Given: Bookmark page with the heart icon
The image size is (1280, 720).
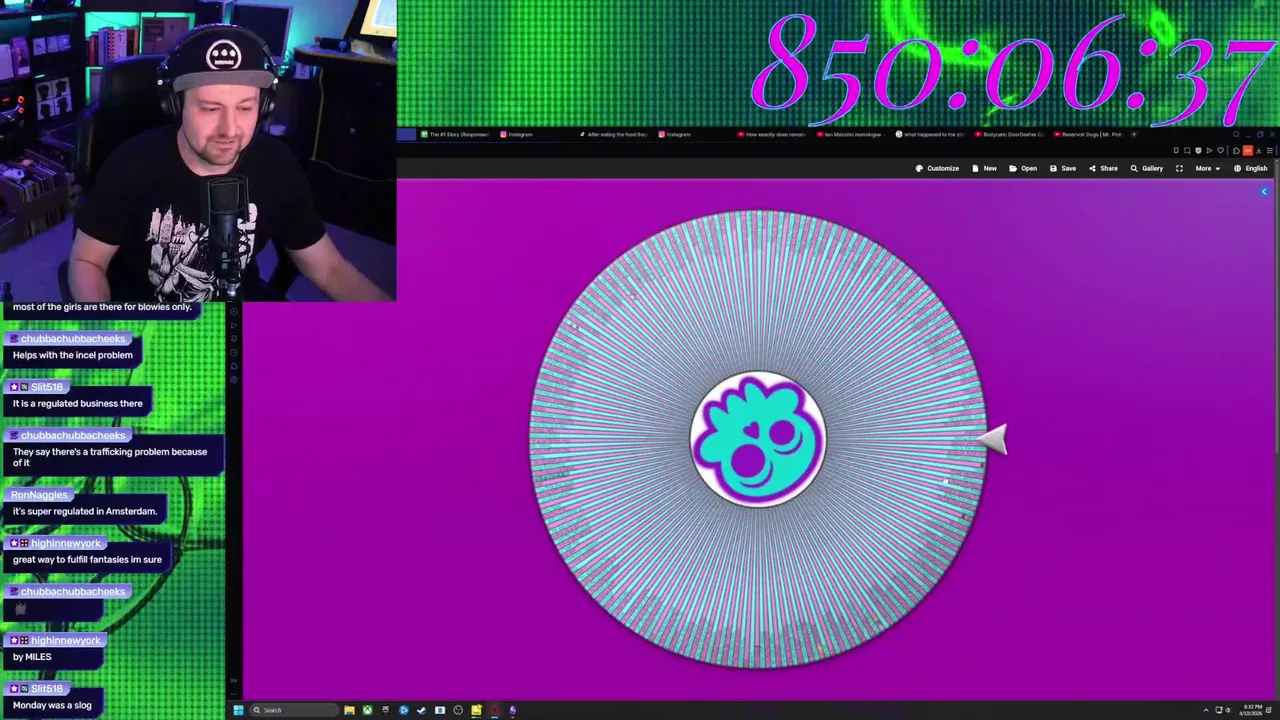Looking at the screenshot, I should click(1220, 150).
